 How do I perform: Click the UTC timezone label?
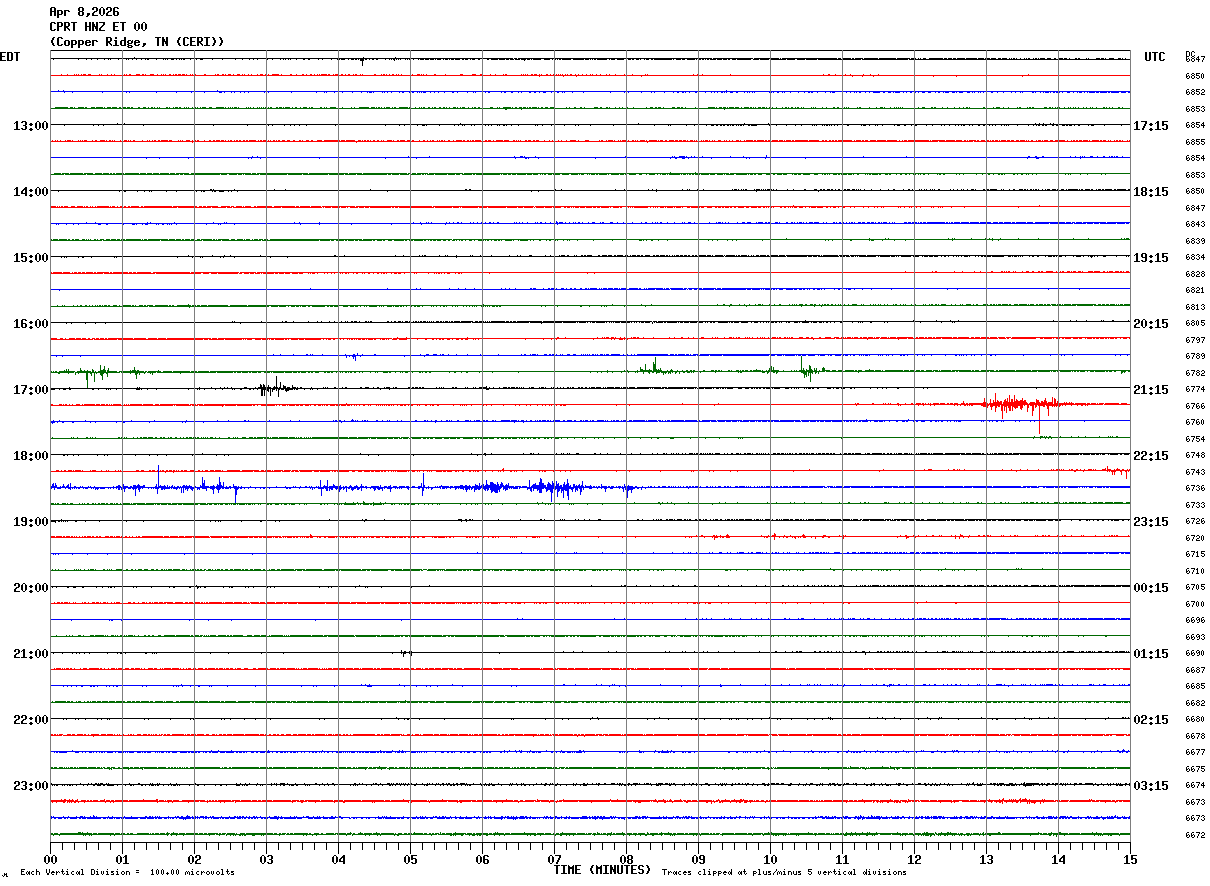pyautogui.click(x=1155, y=57)
